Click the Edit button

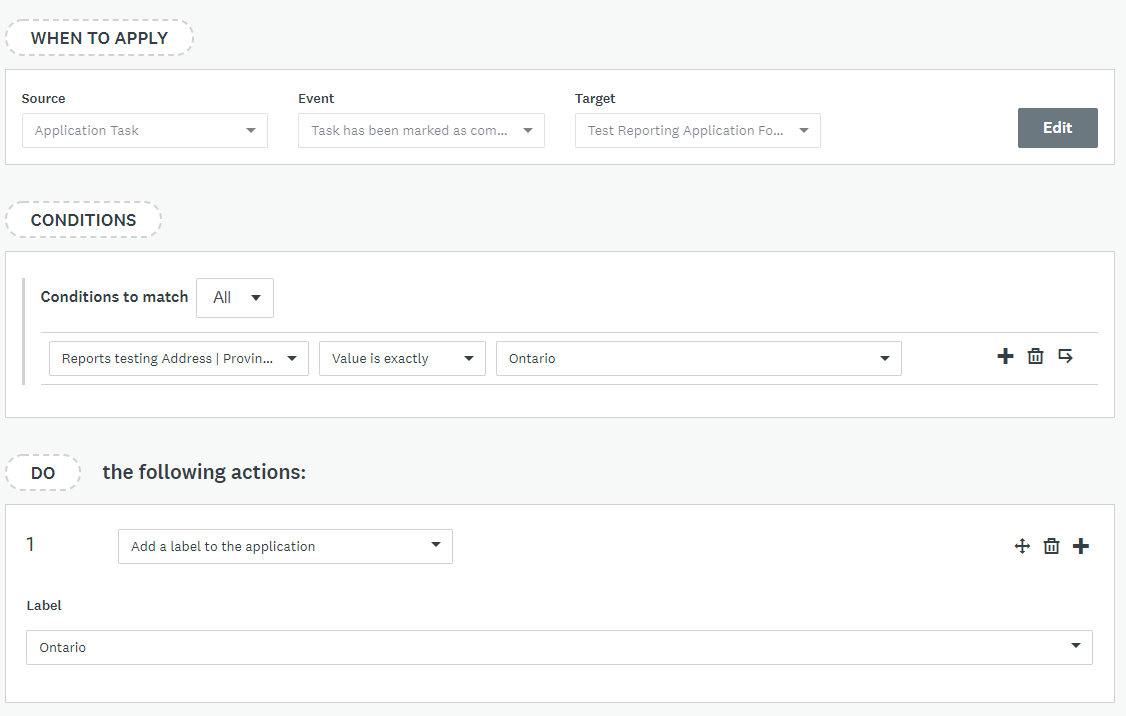click(x=1058, y=128)
